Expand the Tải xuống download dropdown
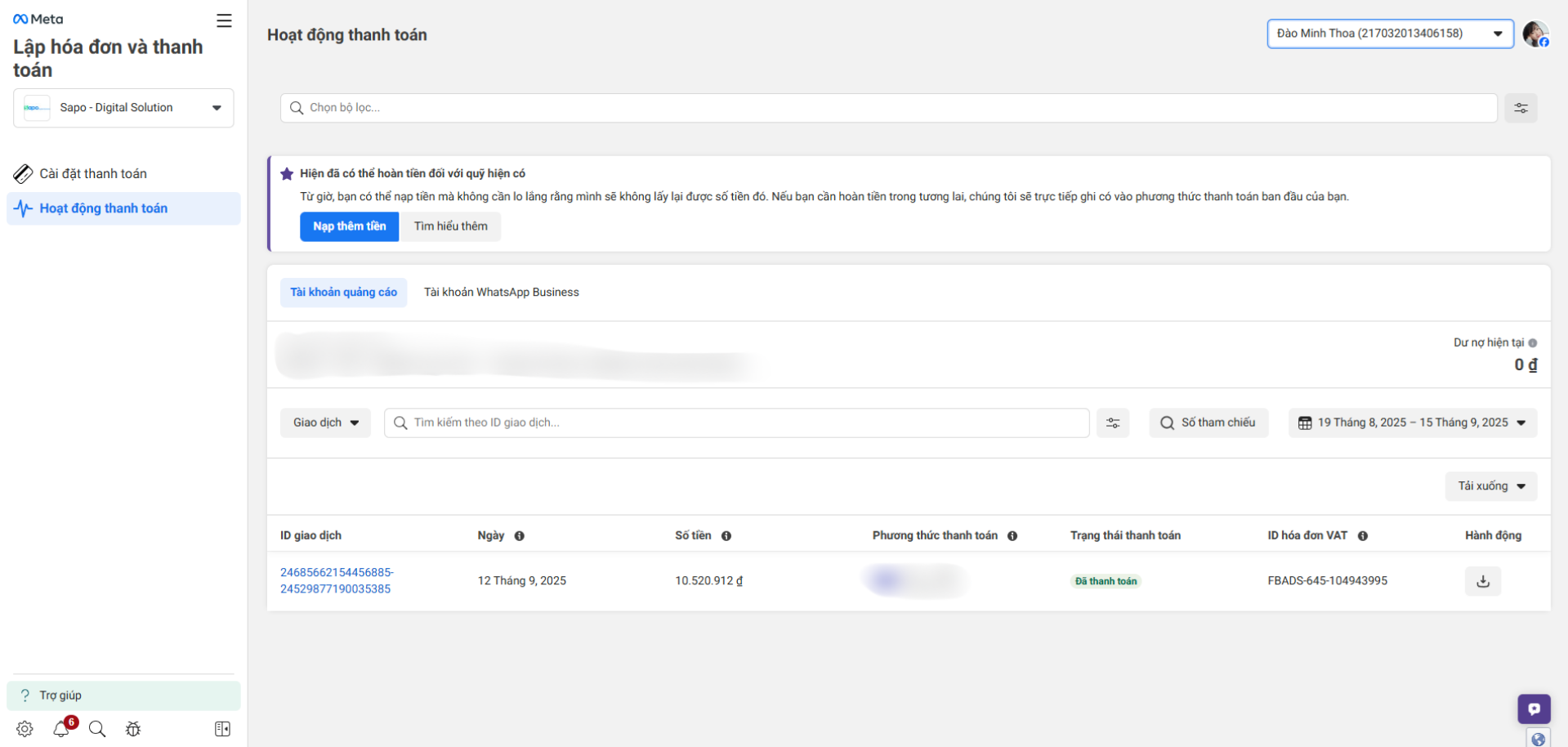This screenshot has height=747, width=1568. click(x=1491, y=486)
